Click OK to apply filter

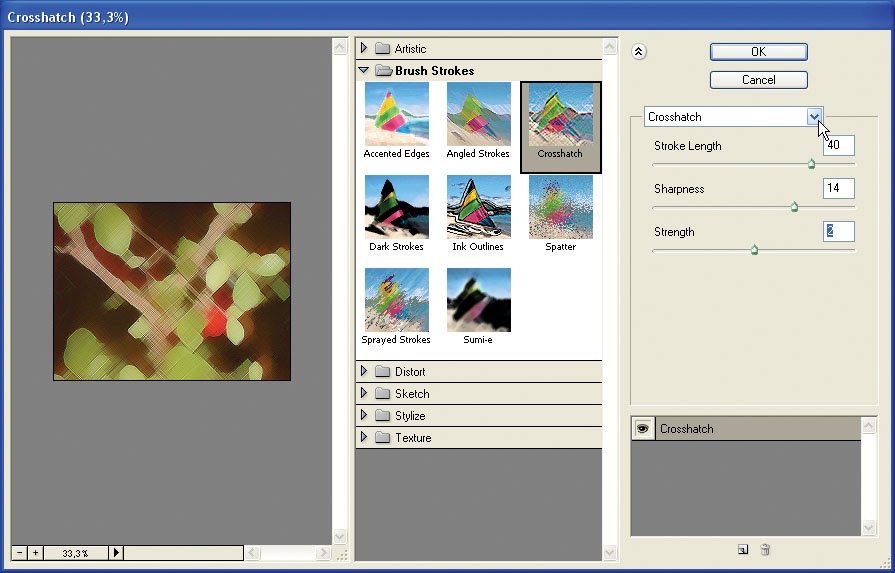point(759,52)
